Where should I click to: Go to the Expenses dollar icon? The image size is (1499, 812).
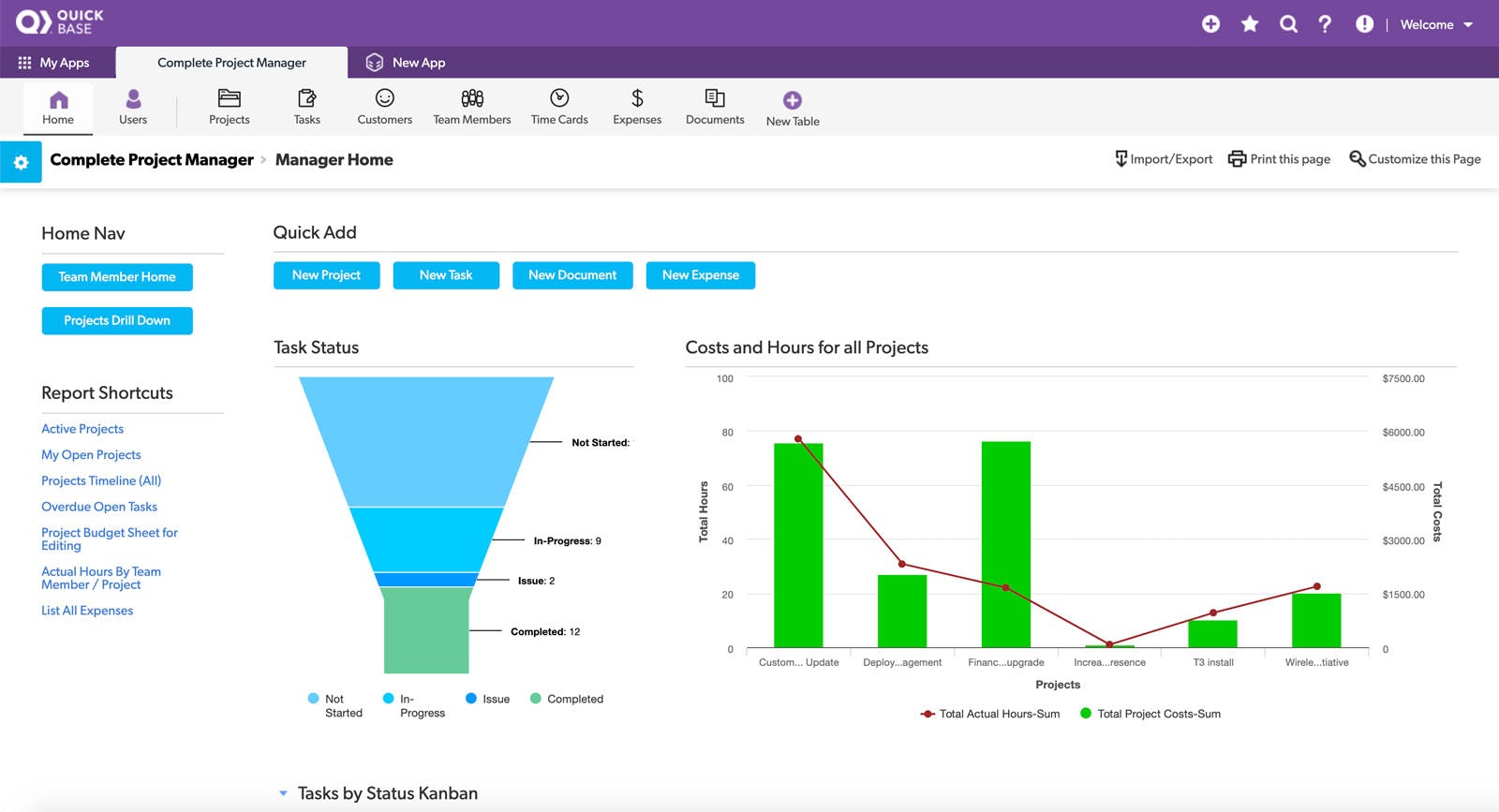point(637,98)
